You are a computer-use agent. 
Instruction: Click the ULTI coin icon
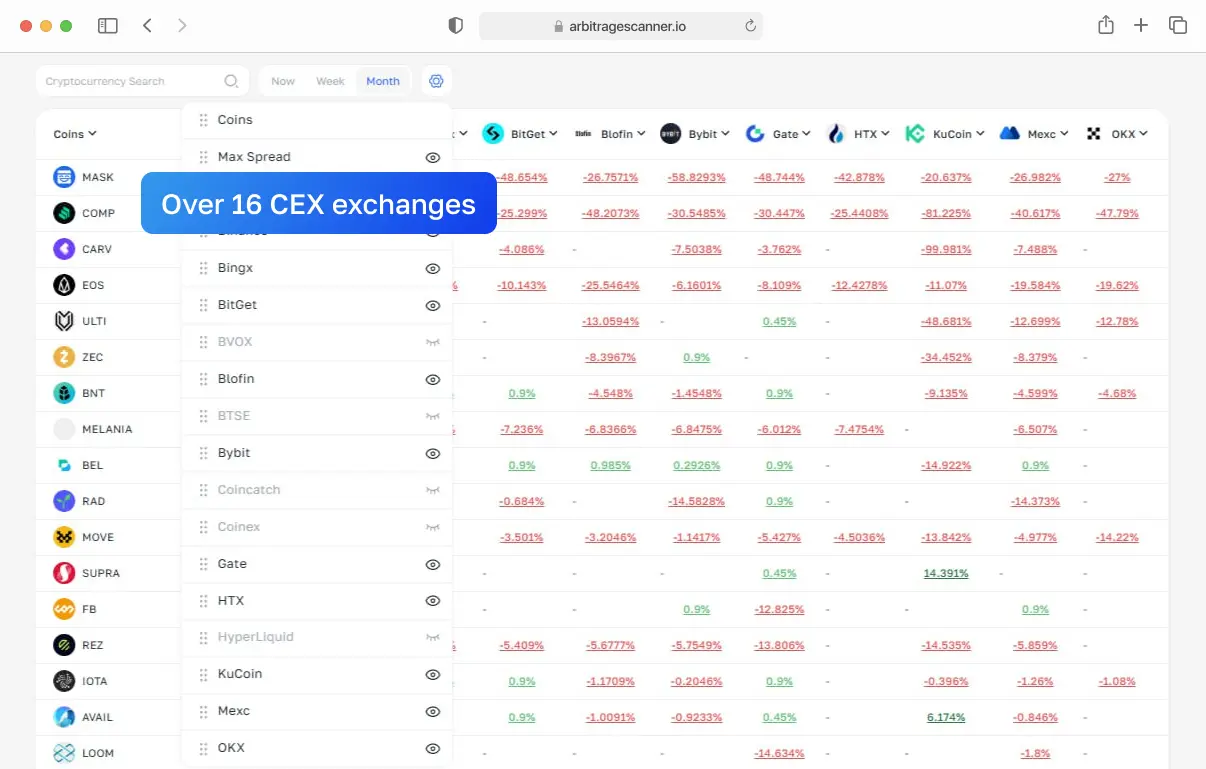[x=64, y=321]
